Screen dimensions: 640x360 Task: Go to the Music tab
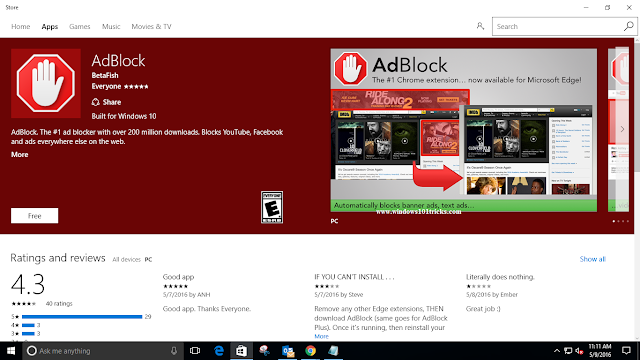point(111,27)
